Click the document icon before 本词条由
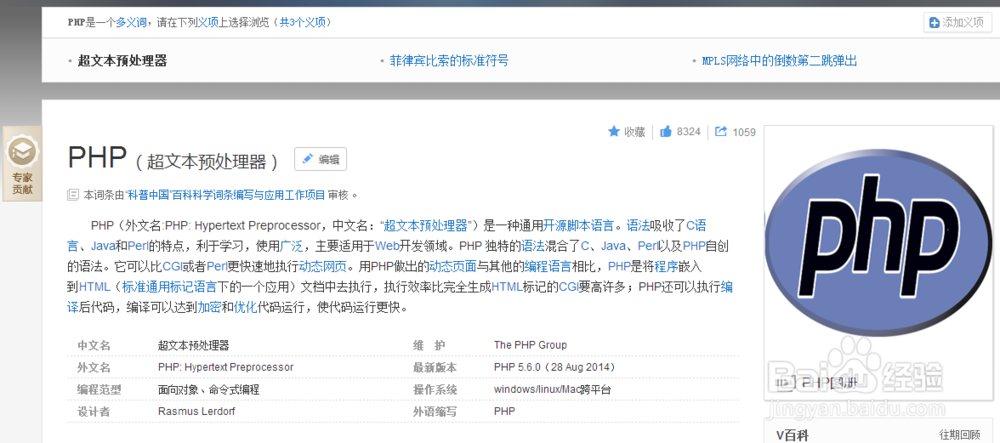The height and width of the screenshot is (443, 1000). [x=73, y=194]
